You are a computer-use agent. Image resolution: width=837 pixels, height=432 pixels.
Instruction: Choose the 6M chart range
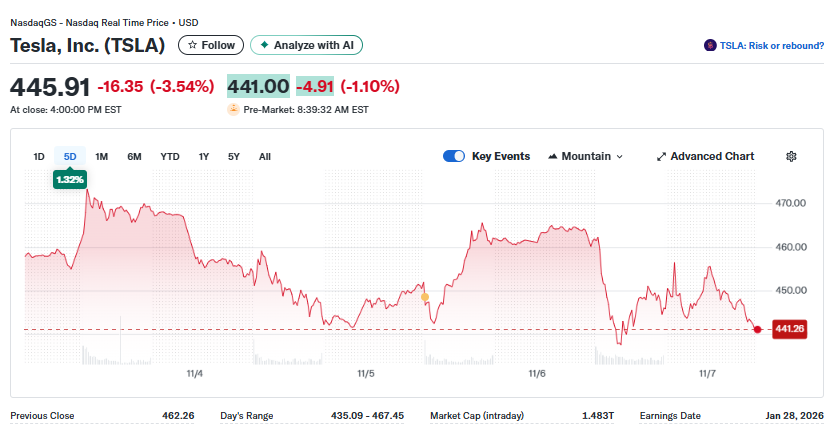click(x=134, y=156)
